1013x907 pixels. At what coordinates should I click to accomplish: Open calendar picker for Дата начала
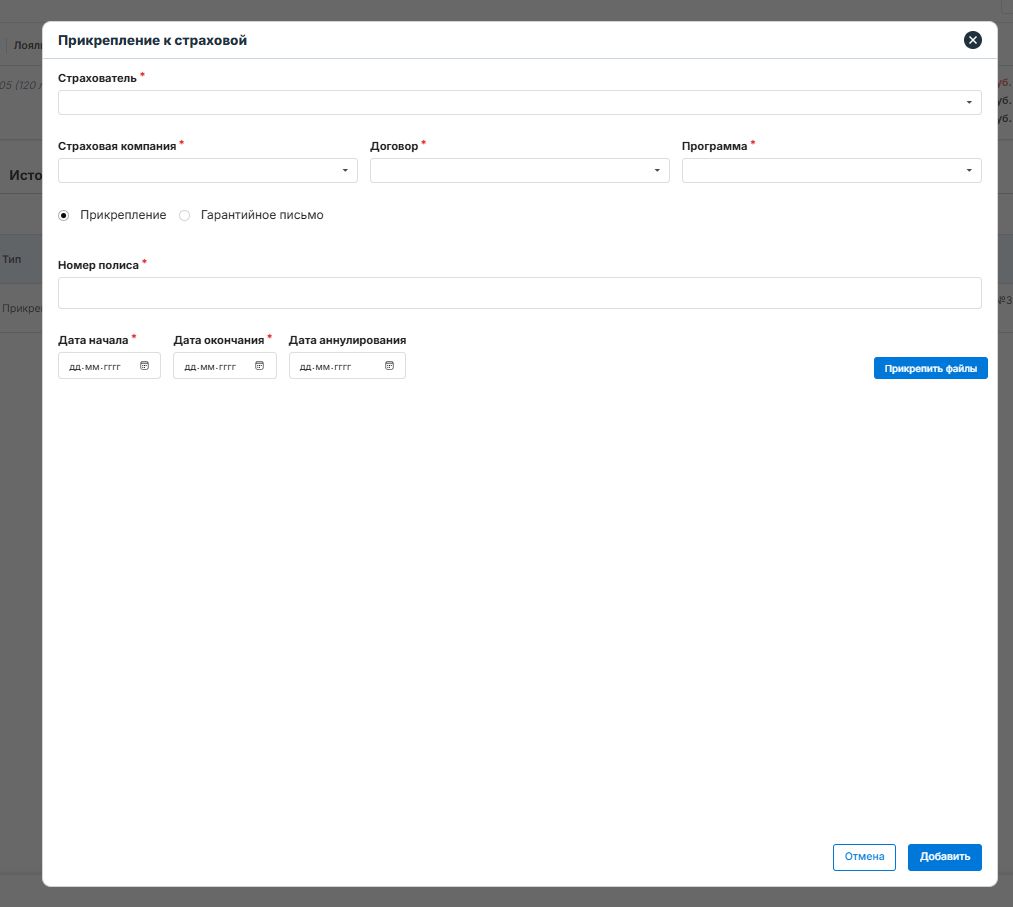click(x=144, y=366)
